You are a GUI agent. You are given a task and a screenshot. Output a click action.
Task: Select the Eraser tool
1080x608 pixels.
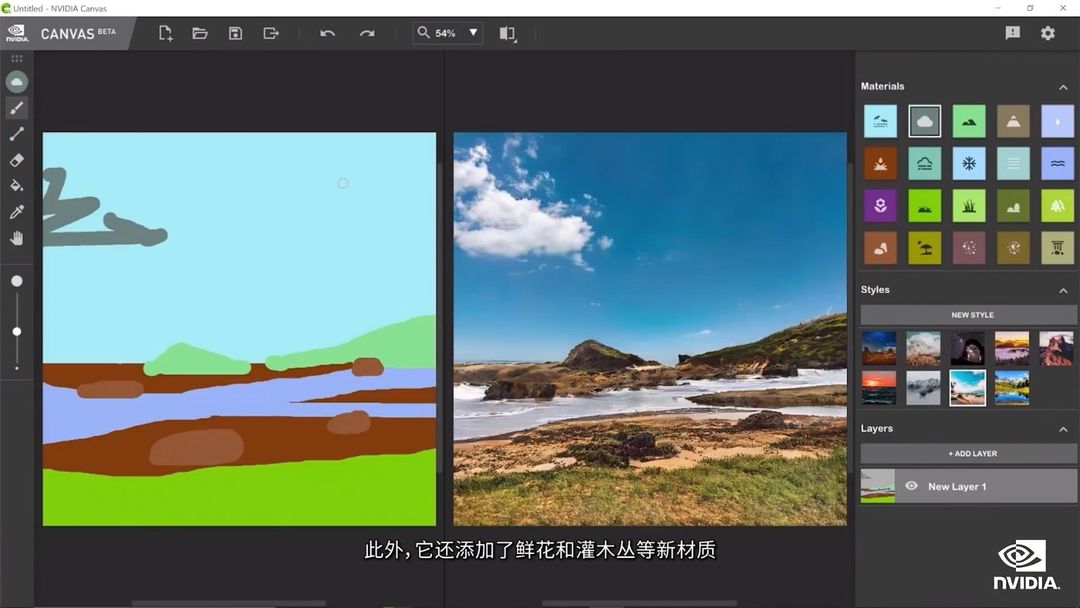pos(17,160)
